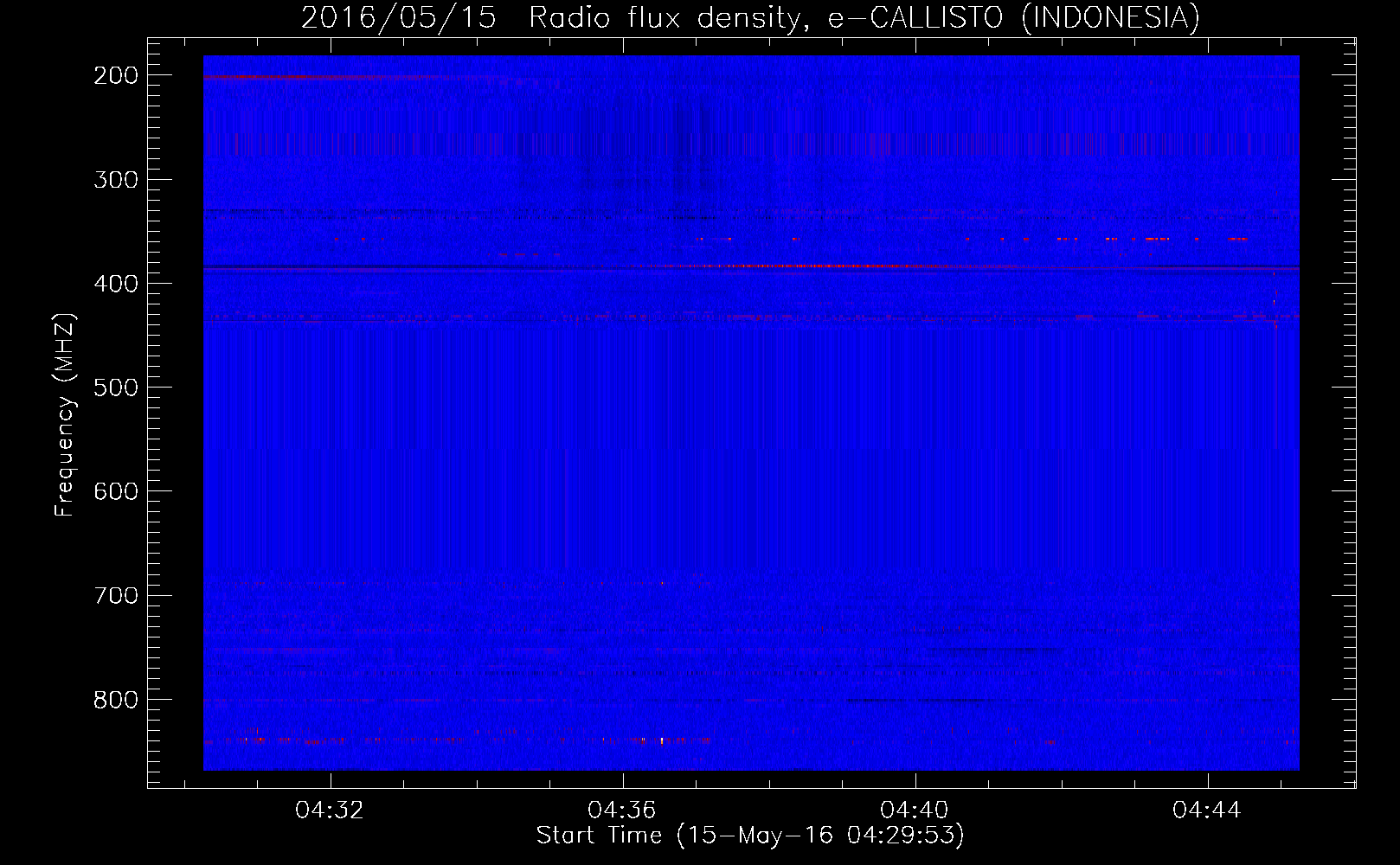The width and height of the screenshot is (1400, 865).
Task: Select the 500 frequency tick label
Action: [x=116, y=388]
